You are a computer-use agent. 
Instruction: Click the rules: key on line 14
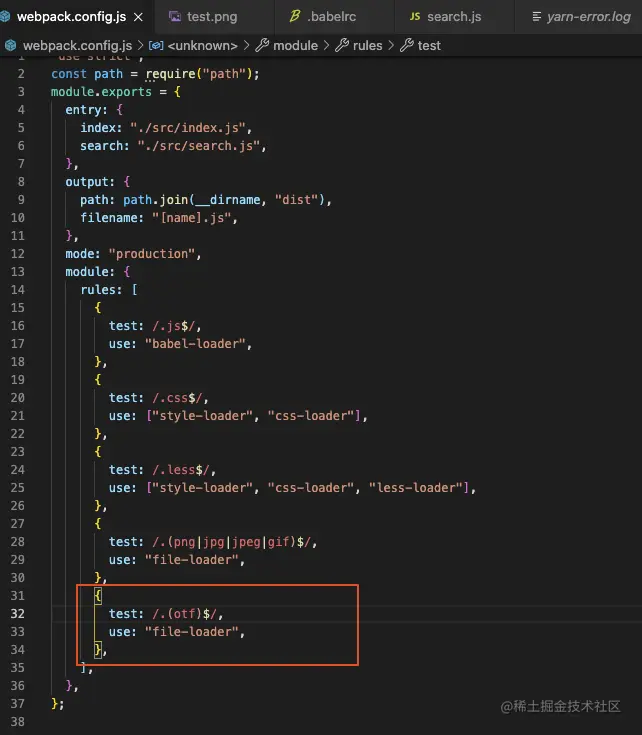point(101,290)
